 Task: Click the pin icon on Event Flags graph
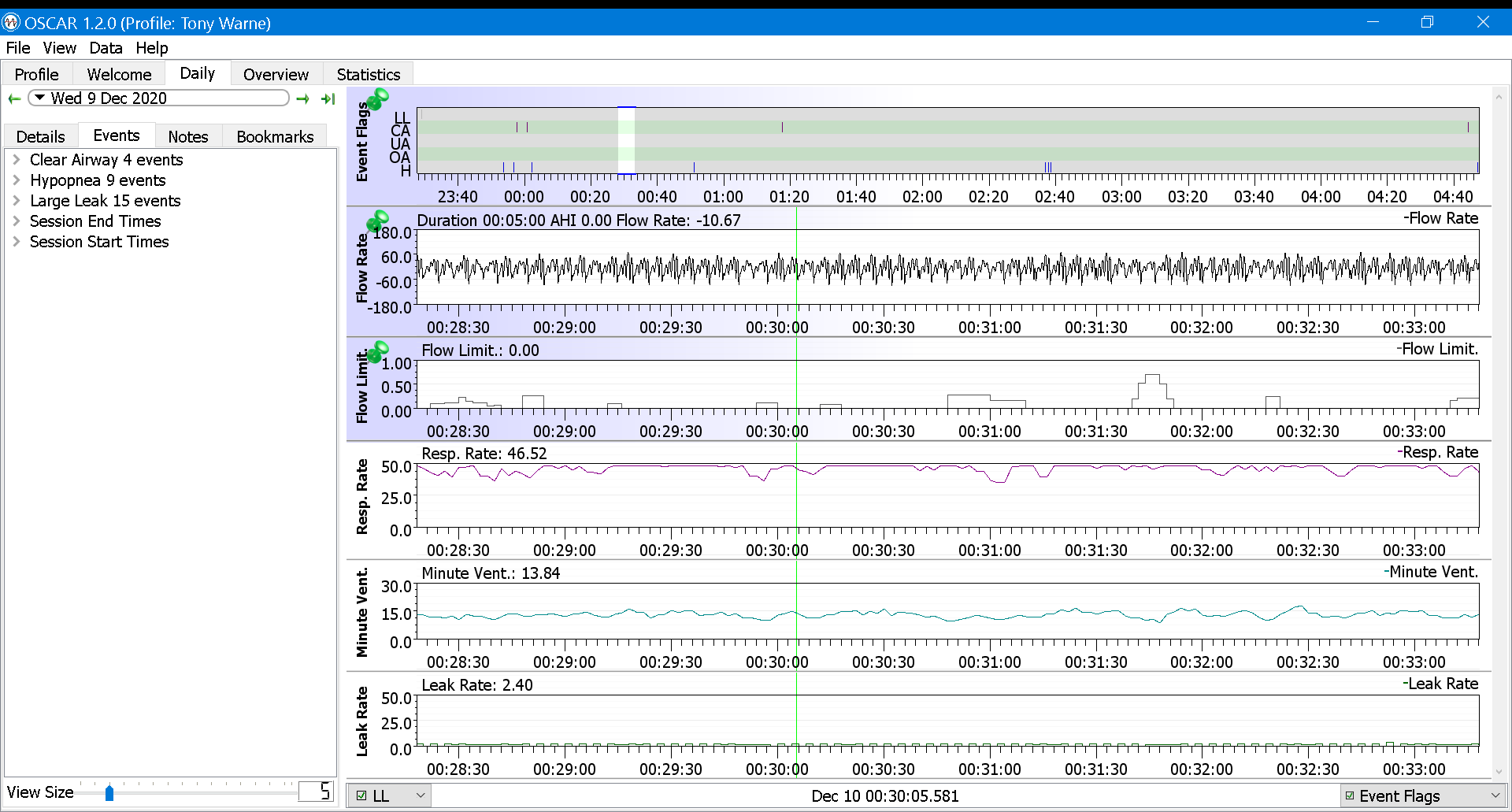point(378,99)
